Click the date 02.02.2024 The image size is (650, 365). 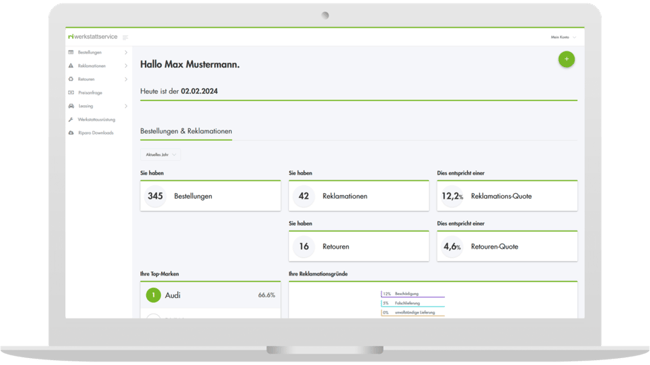[x=199, y=91]
